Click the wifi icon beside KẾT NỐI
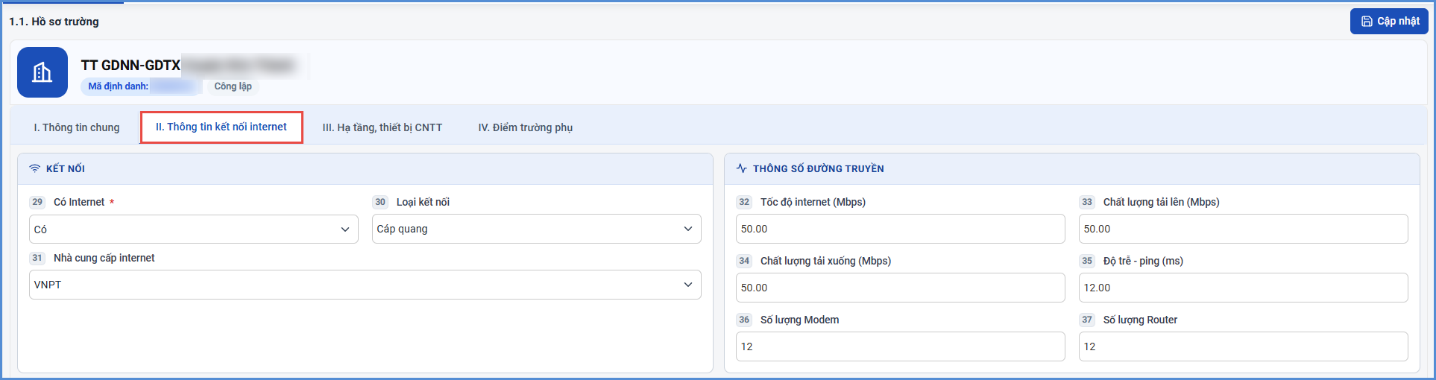The width and height of the screenshot is (1436, 380). tap(35, 168)
